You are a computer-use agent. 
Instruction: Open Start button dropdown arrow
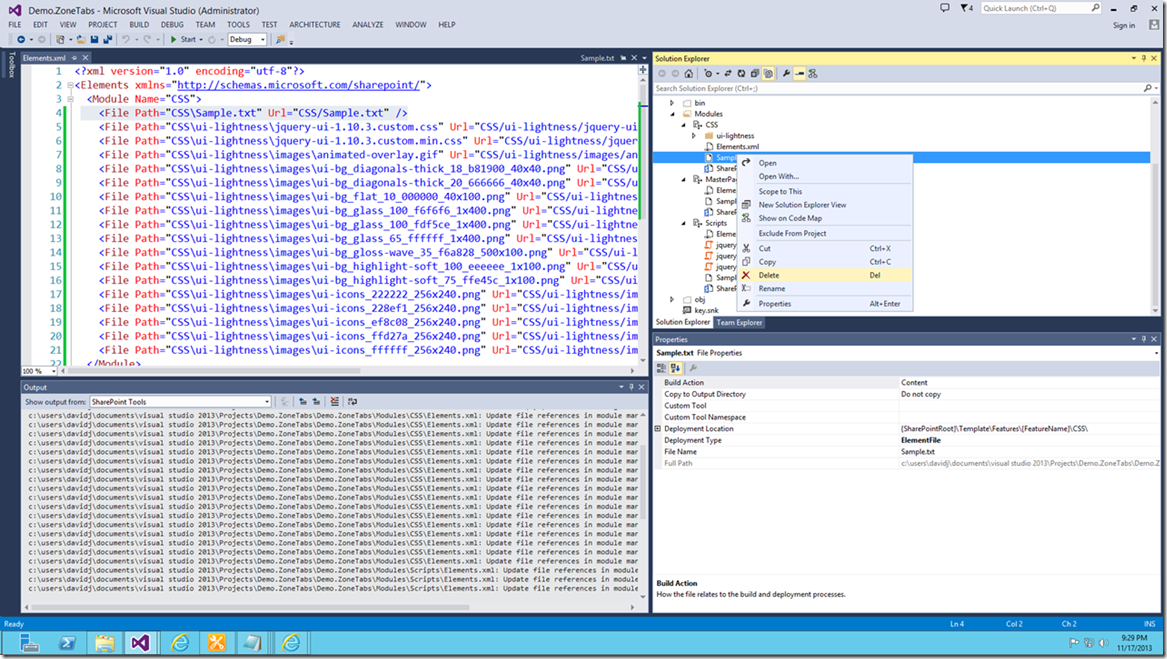coord(201,39)
